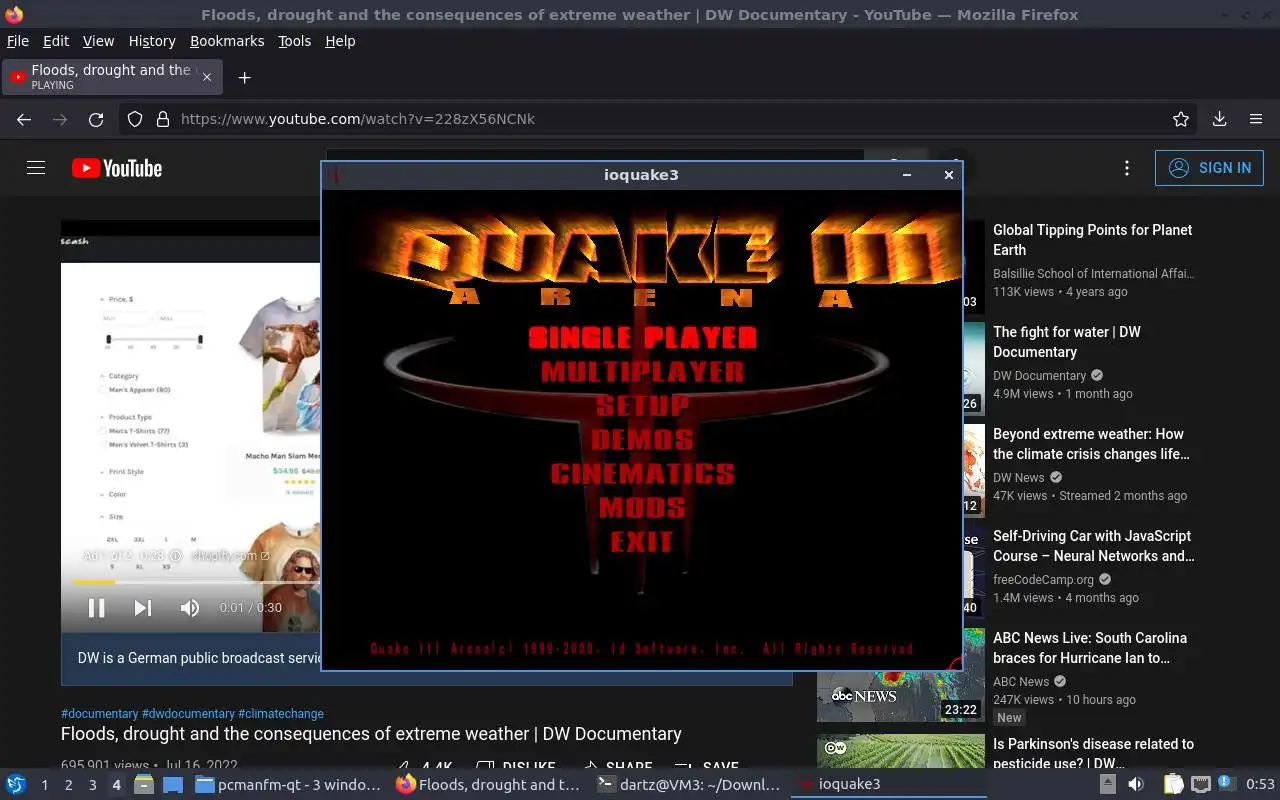Choose MULTIPLAYER in Quake III menu
The image size is (1280, 800).
(x=642, y=371)
